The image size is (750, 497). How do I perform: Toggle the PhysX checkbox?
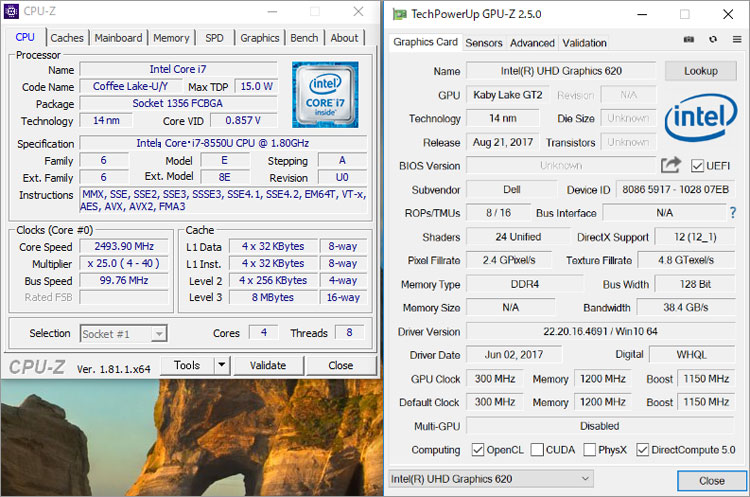pos(589,450)
